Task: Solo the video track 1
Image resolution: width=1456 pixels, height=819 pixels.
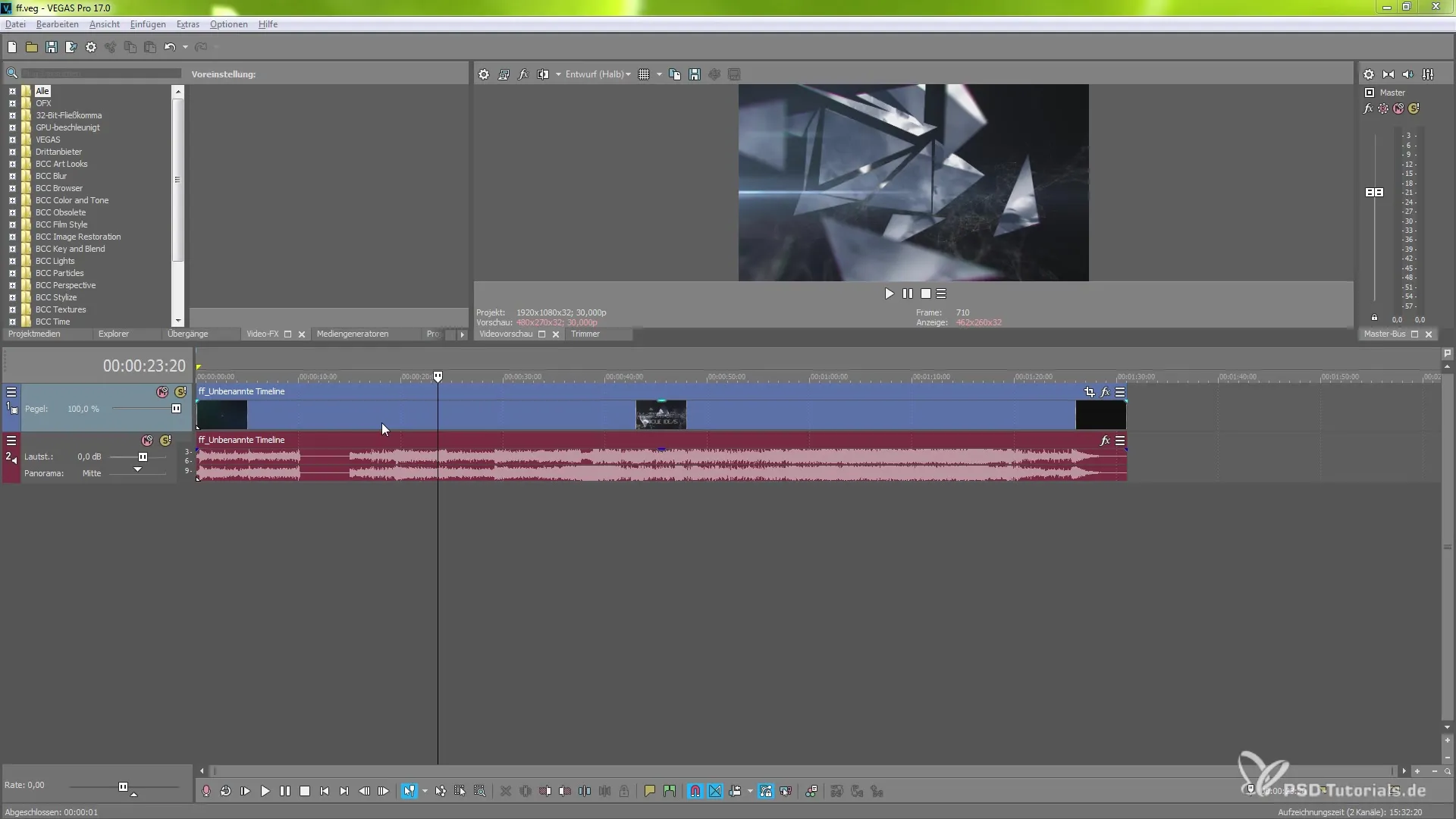Action: coord(180,392)
